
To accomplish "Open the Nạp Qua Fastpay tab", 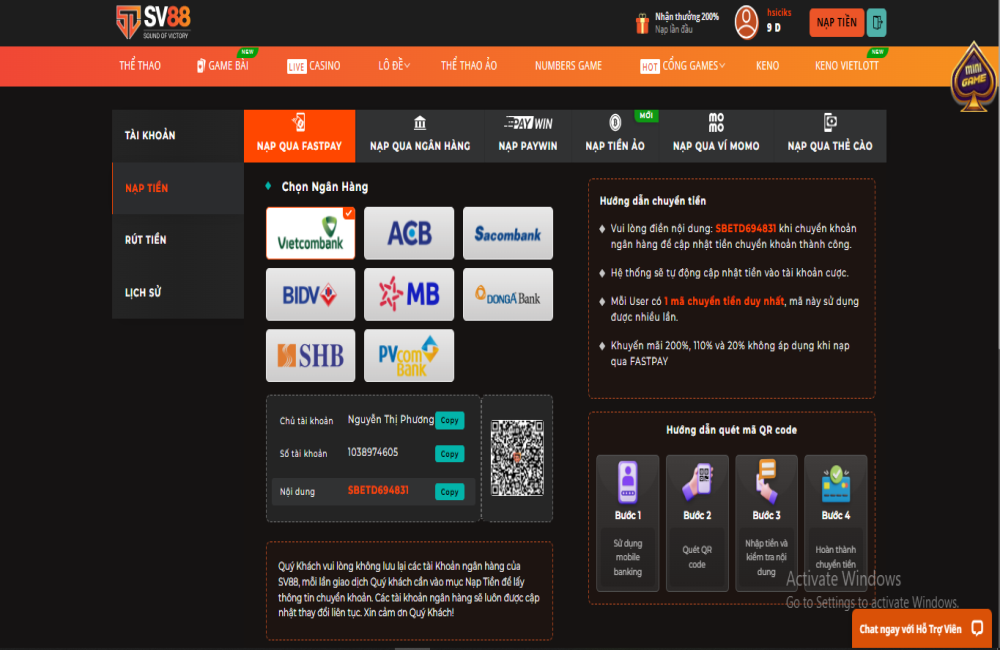I will (300, 136).
